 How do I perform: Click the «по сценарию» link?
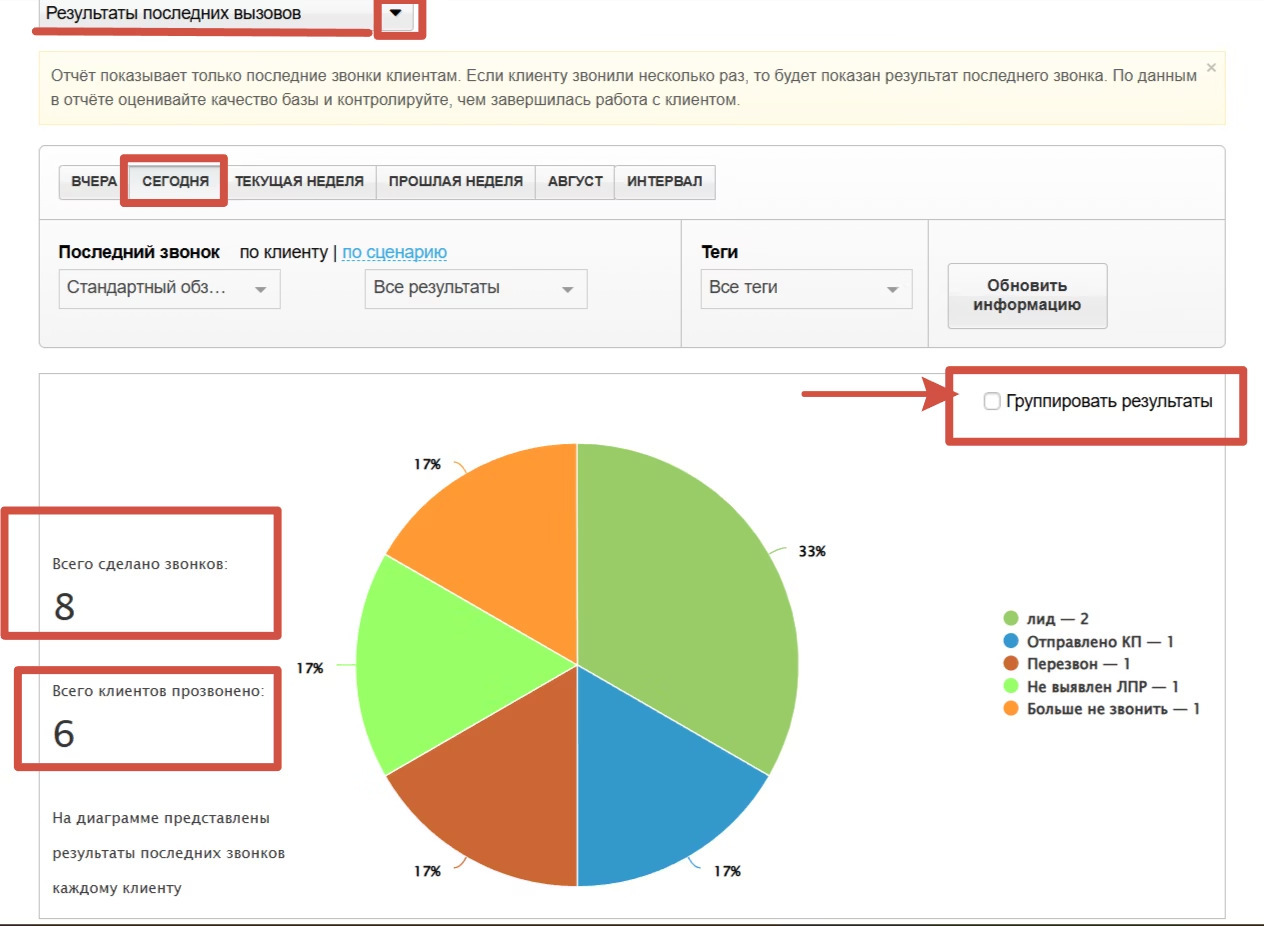click(x=394, y=253)
